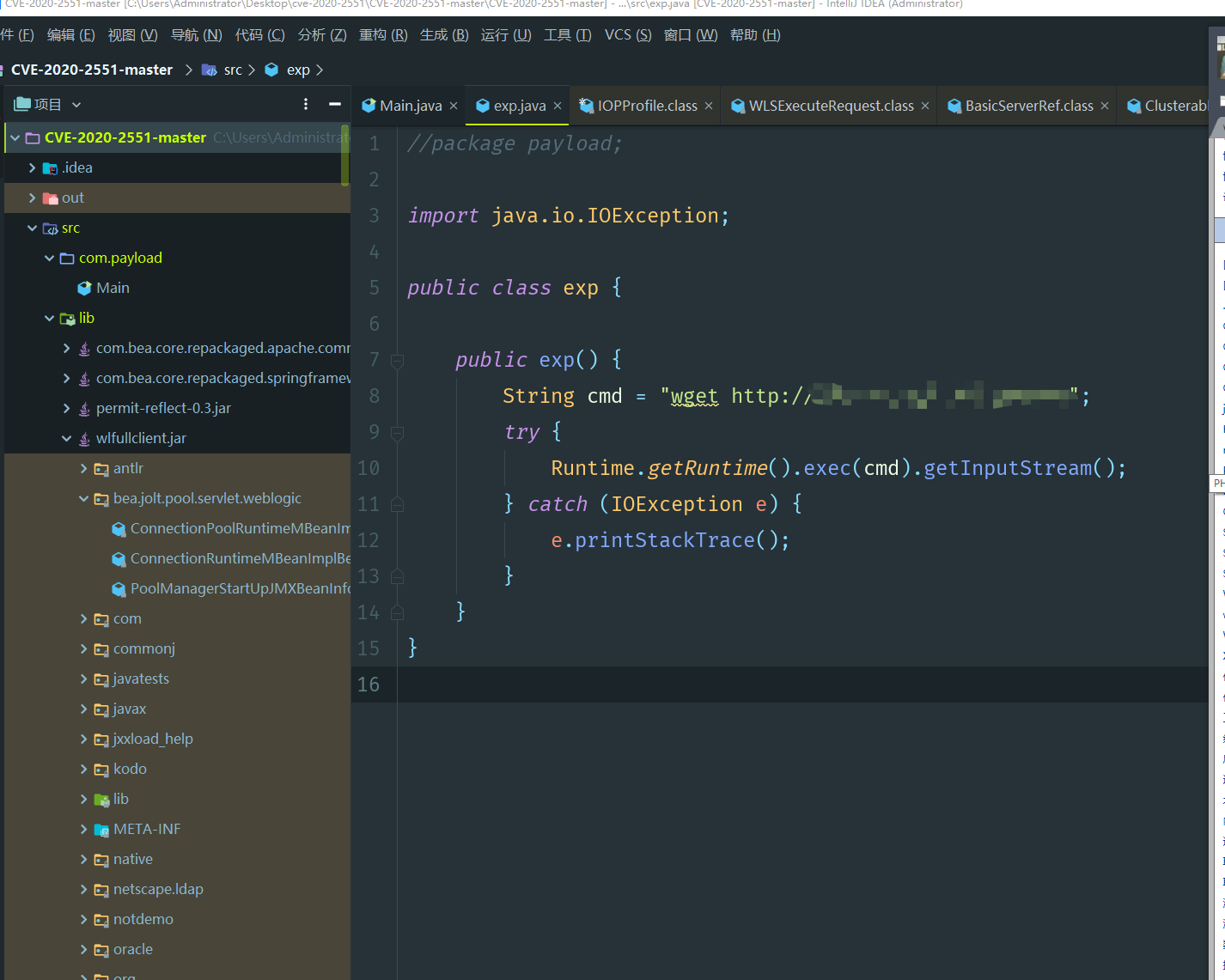Close the IOPProfile.class tab

(709, 106)
